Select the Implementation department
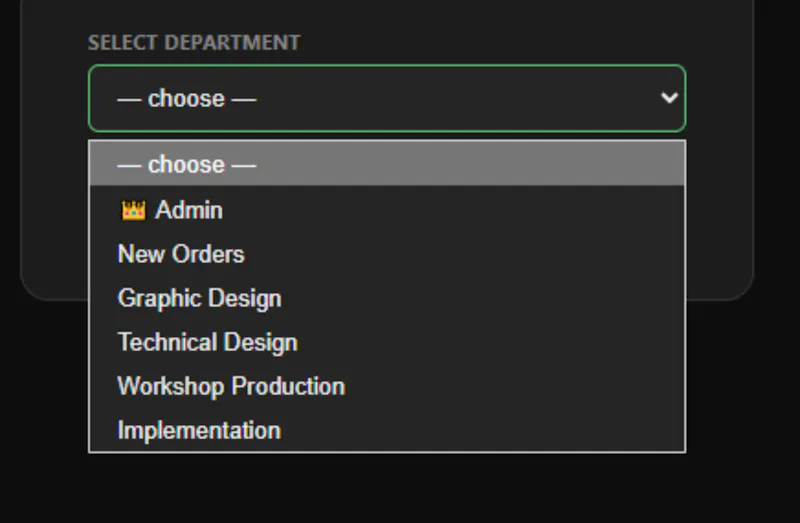This screenshot has height=523, width=800. click(x=387, y=430)
